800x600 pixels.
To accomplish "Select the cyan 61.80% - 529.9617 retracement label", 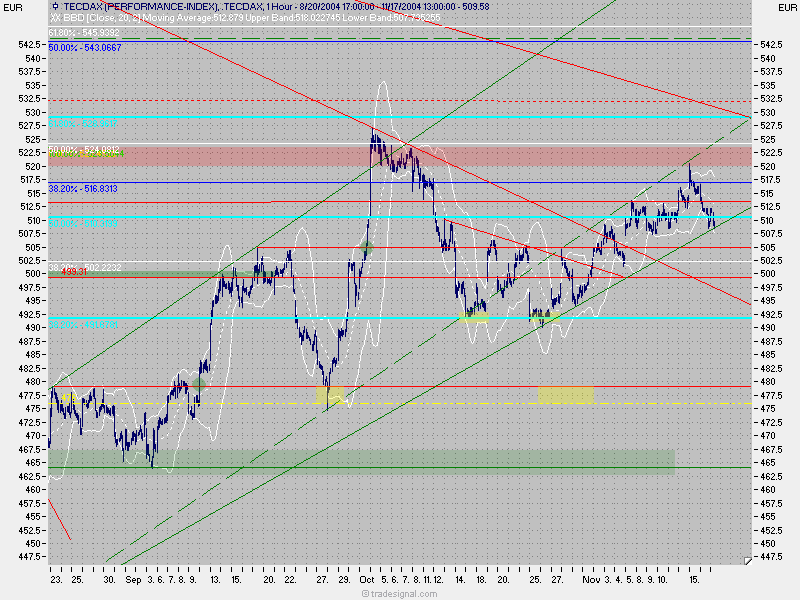I will coord(82,123).
